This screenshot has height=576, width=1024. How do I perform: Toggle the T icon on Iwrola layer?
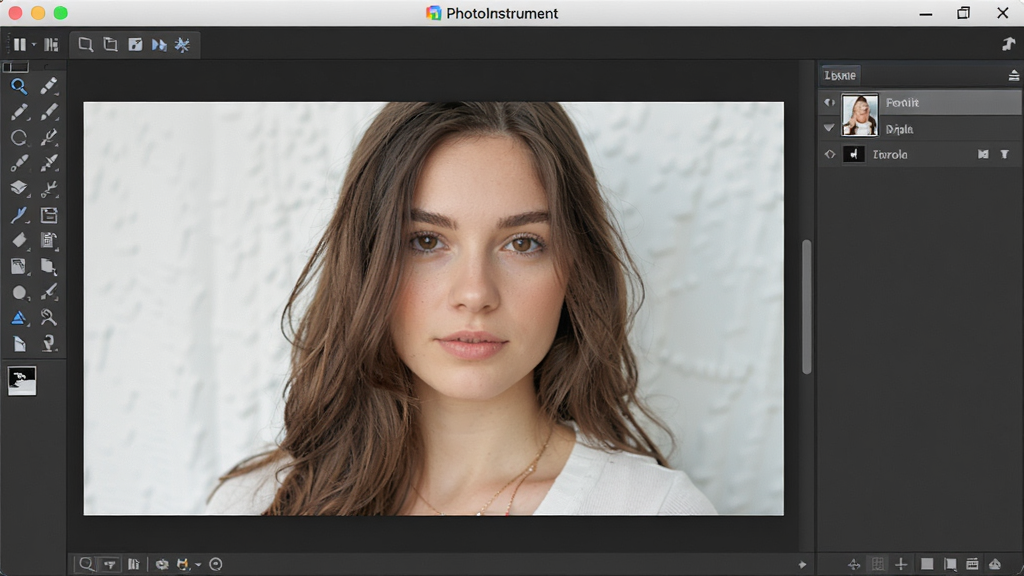click(1004, 154)
